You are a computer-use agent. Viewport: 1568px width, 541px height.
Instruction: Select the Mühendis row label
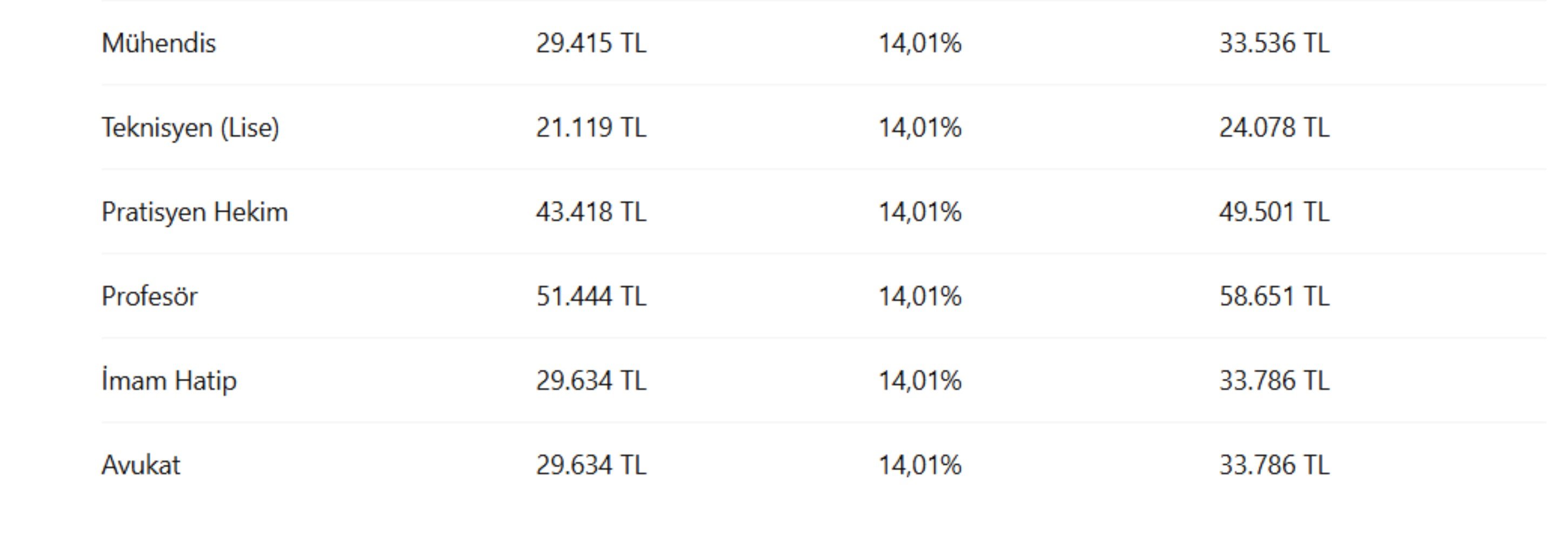pyautogui.click(x=158, y=43)
